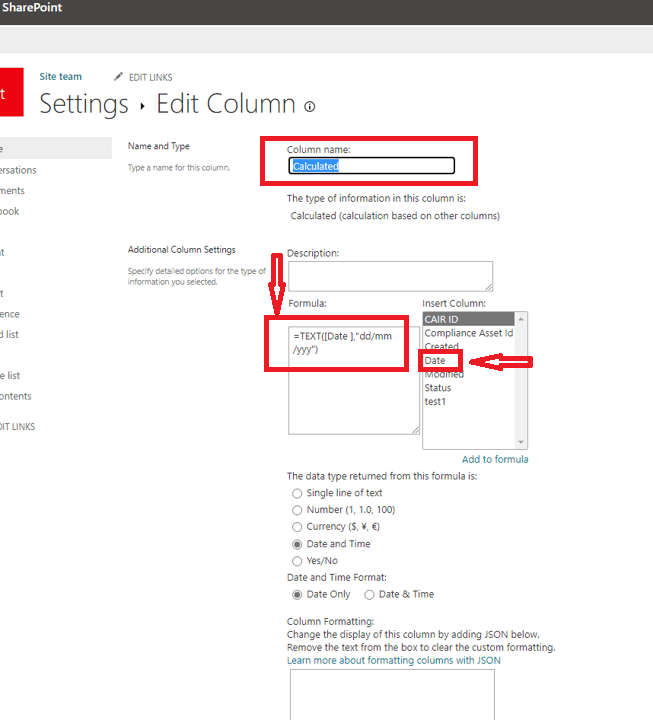Open Learn more about formatting columns with JSON
This screenshot has height=720, width=653.
coord(394,660)
